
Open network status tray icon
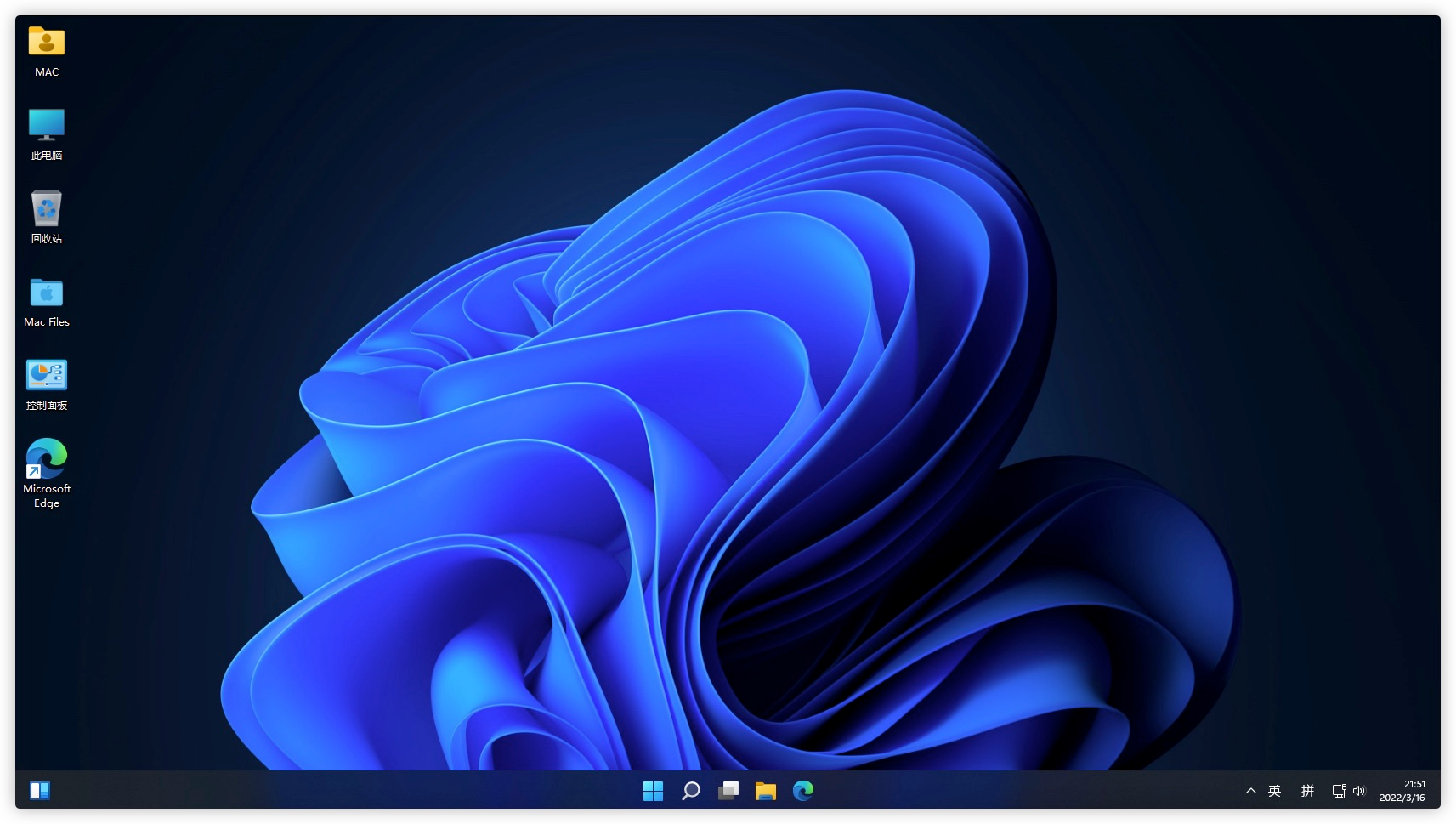coord(1339,791)
